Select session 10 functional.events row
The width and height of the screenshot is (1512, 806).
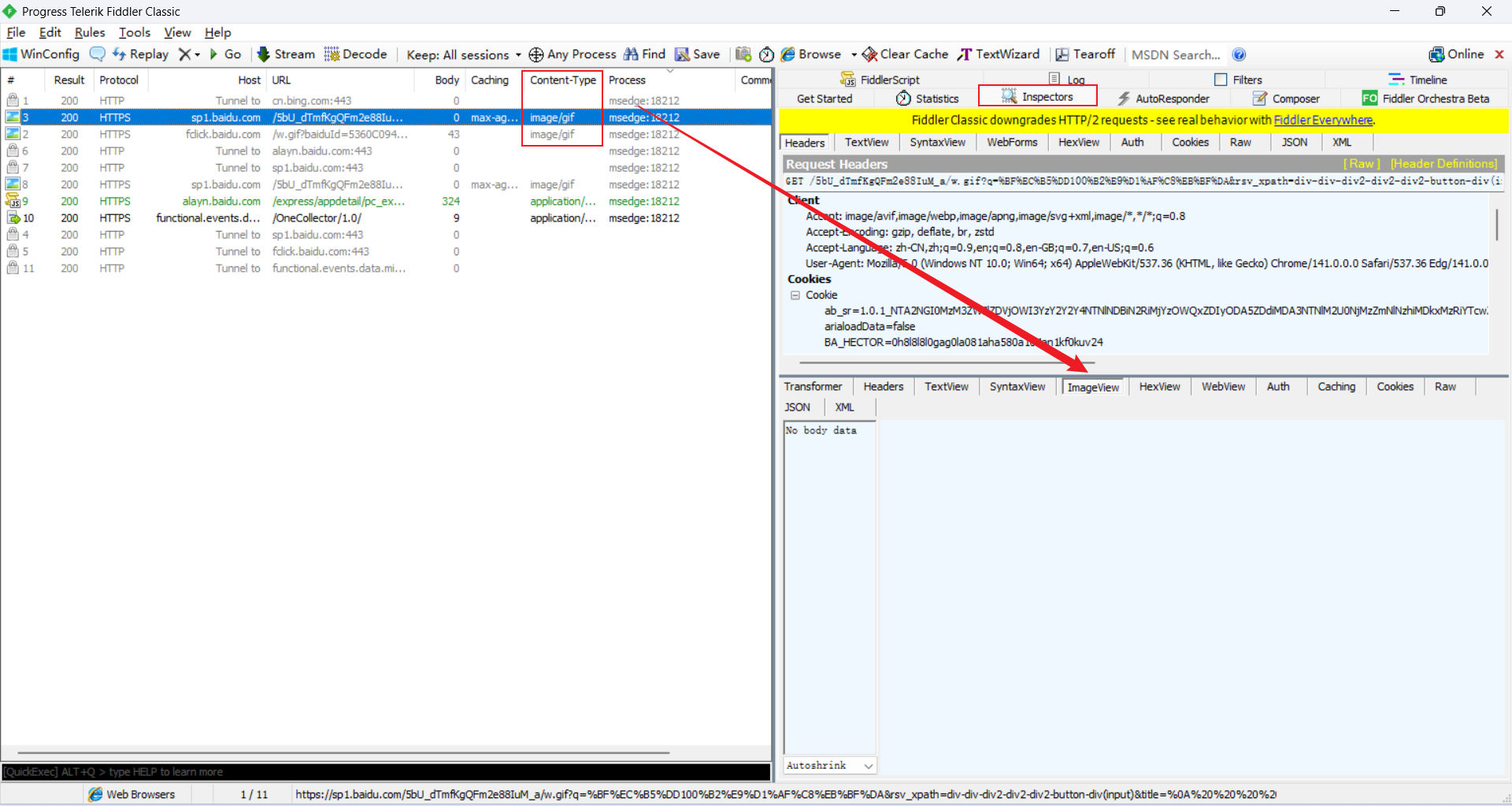click(x=386, y=218)
